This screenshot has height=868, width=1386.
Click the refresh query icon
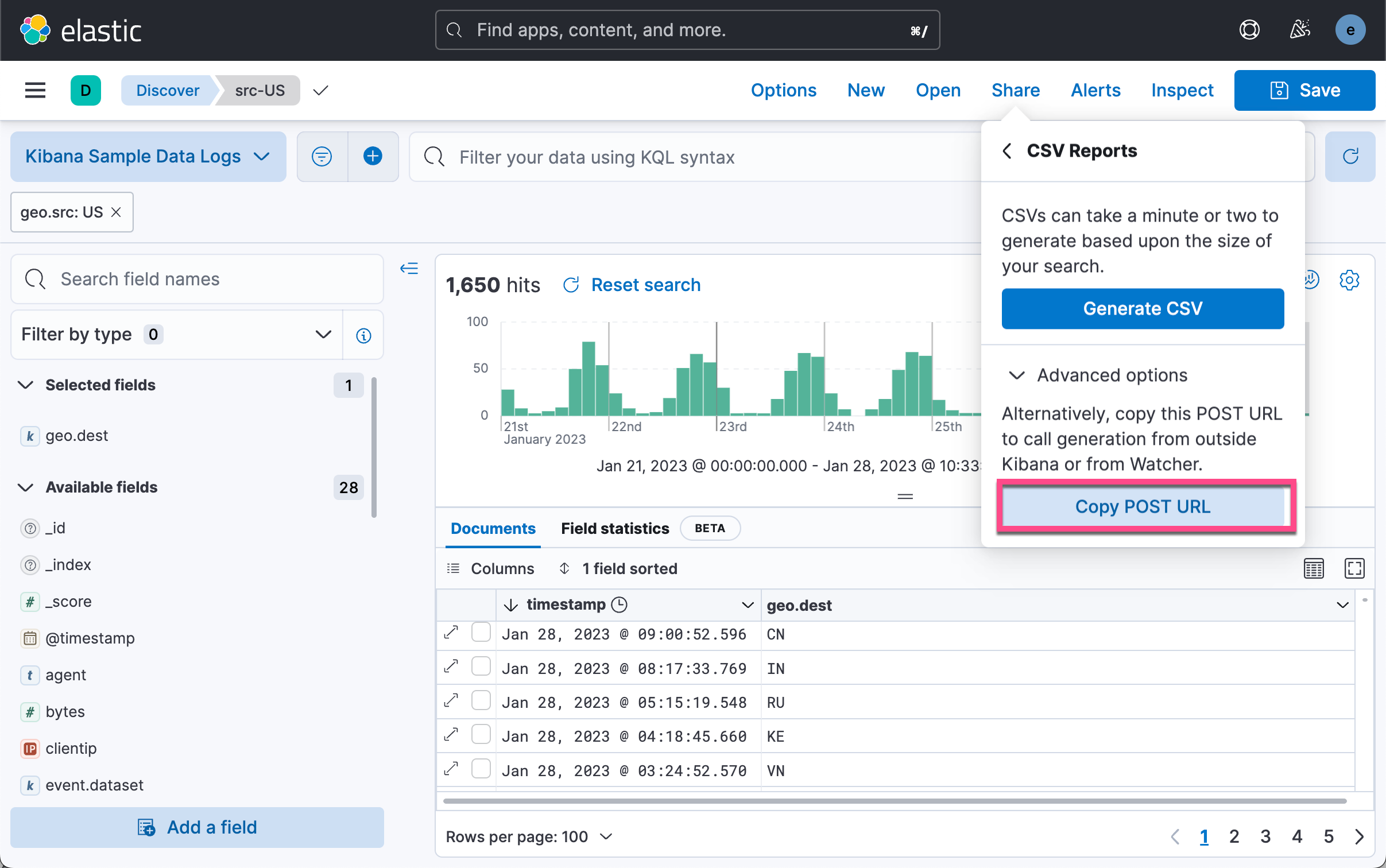tap(1350, 156)
